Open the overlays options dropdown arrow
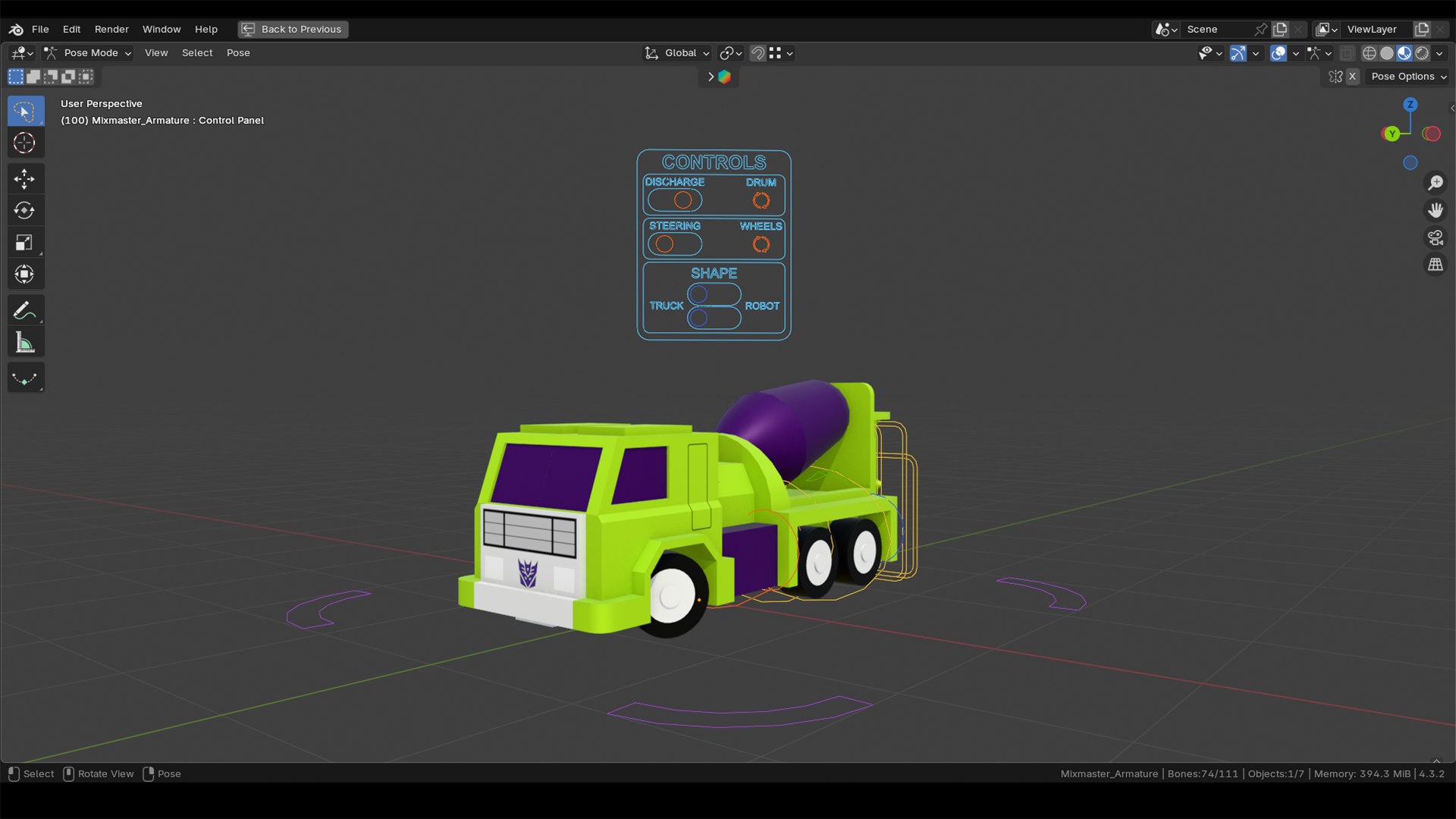 [1296, 53]
